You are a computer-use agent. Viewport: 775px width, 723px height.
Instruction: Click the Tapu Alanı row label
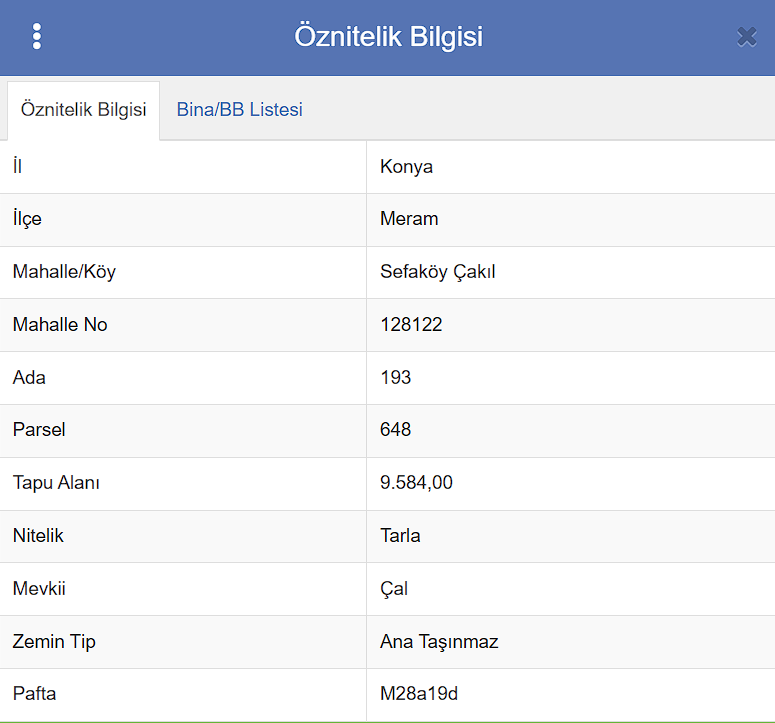(x=56, y=483)
